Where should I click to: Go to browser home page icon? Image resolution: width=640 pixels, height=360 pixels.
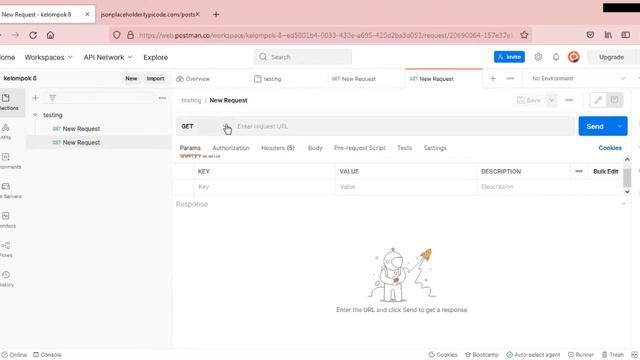[x=50, y=35]
